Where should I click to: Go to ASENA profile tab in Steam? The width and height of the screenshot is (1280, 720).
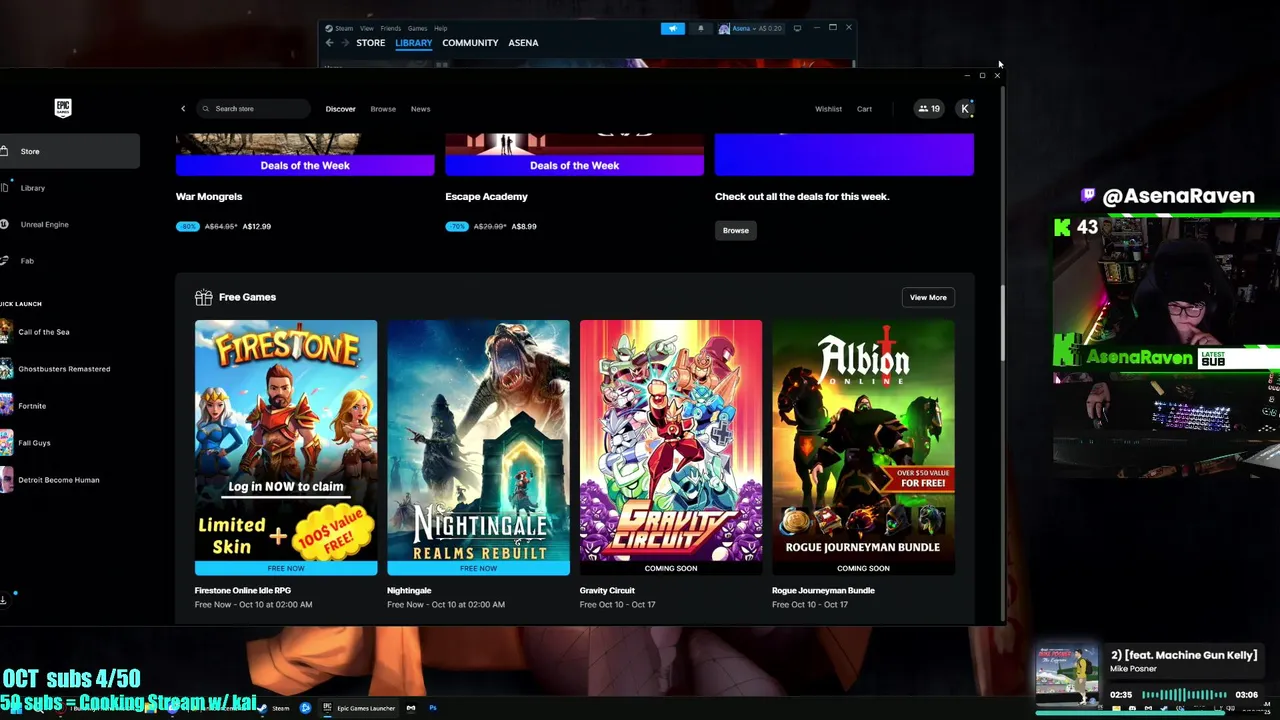point(523,43)
